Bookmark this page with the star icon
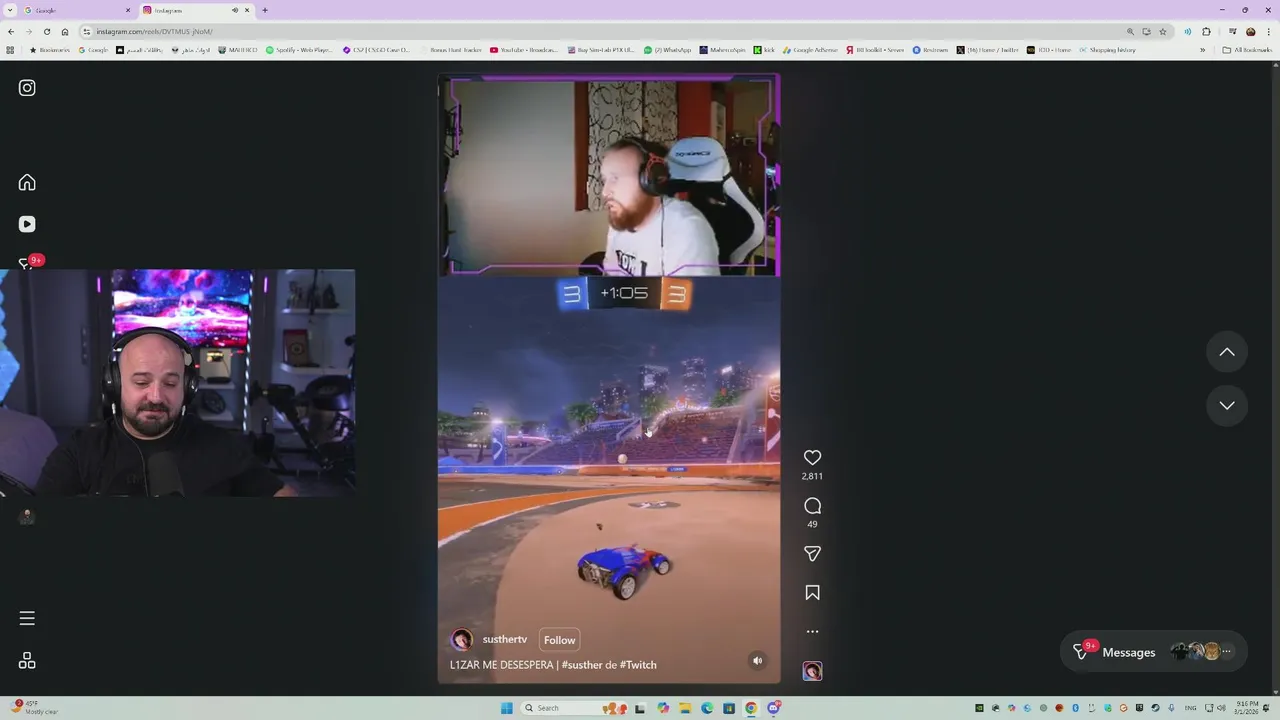 (1163, 32)
